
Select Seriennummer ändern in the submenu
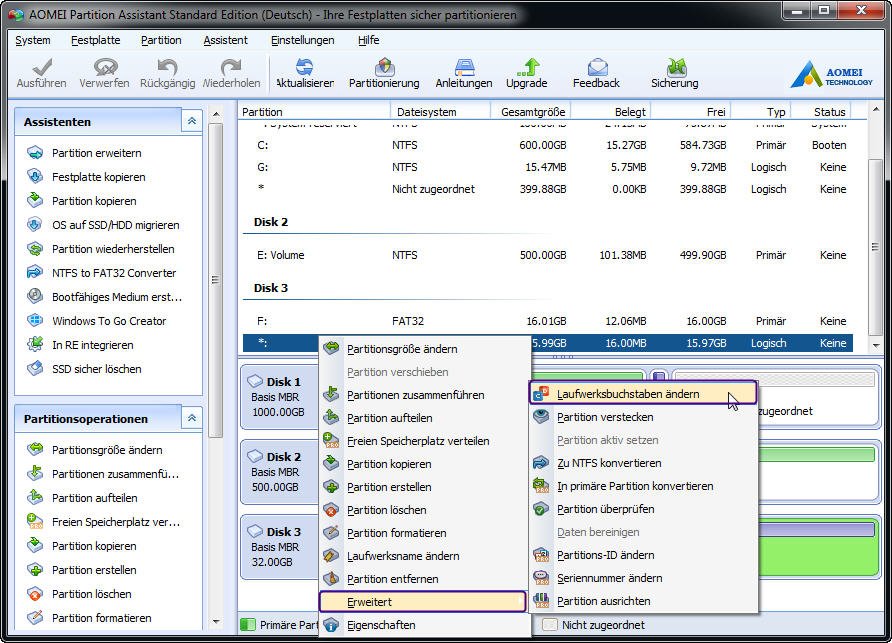(643, 578)
